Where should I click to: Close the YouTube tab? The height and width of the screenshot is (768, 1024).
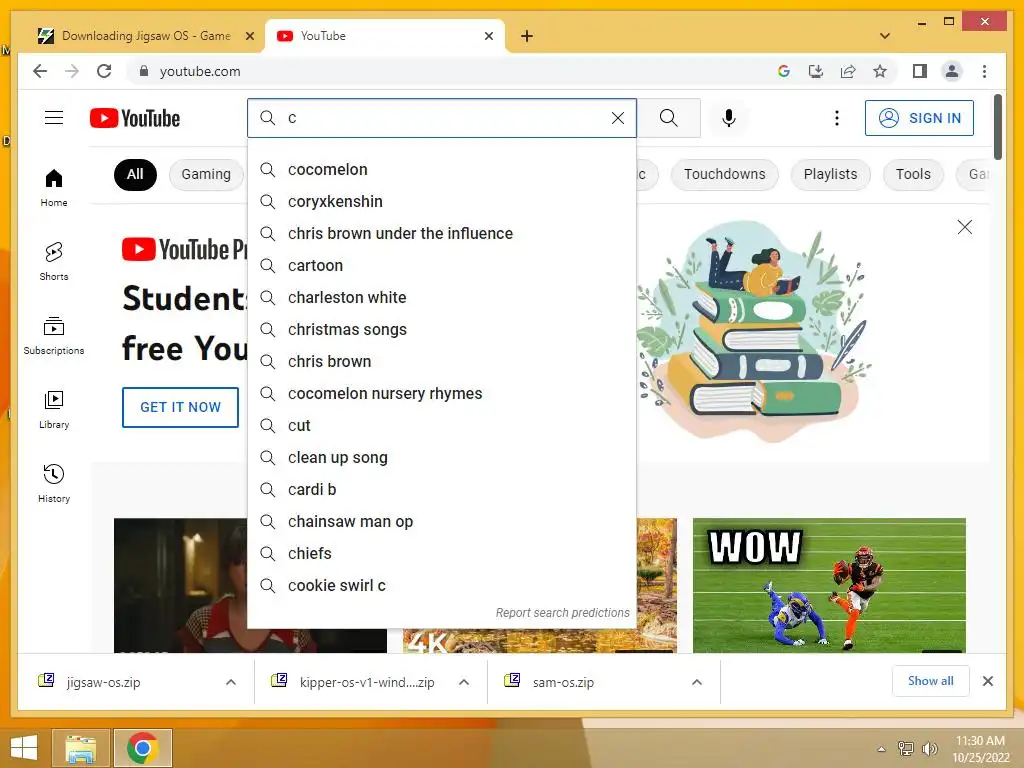pyautogui.click(x=488, y=36)
